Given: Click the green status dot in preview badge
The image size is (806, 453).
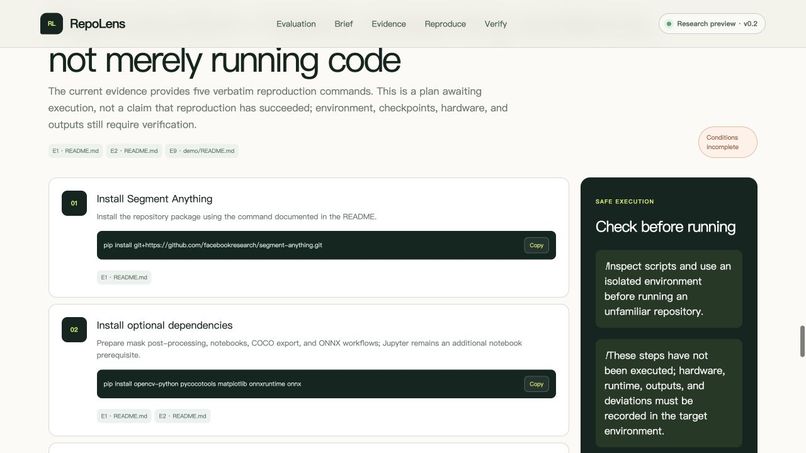Looking at the screenshot, I should (x=669, y=24).
